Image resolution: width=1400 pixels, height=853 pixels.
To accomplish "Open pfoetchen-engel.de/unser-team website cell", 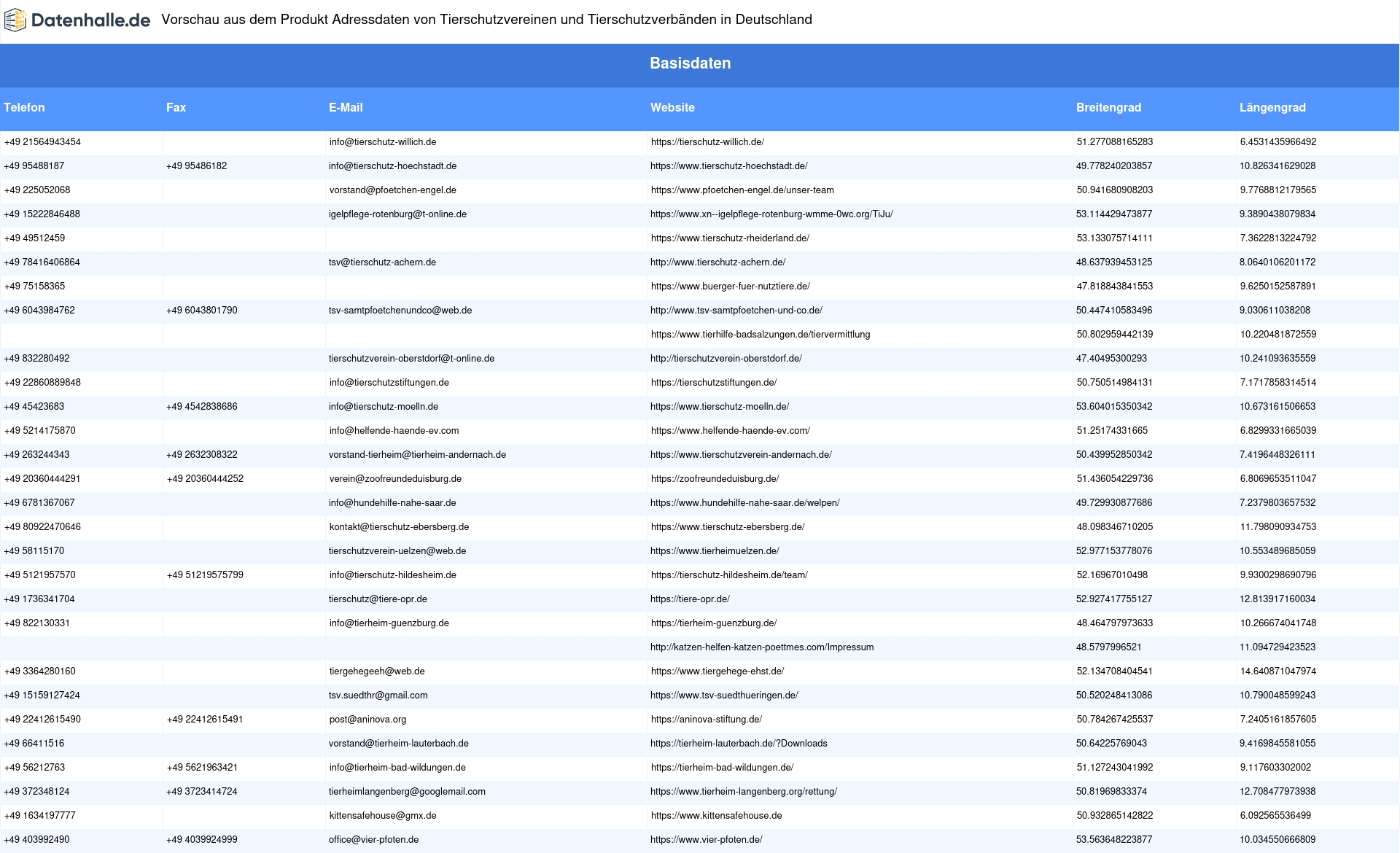I will [x=742, y=190].
